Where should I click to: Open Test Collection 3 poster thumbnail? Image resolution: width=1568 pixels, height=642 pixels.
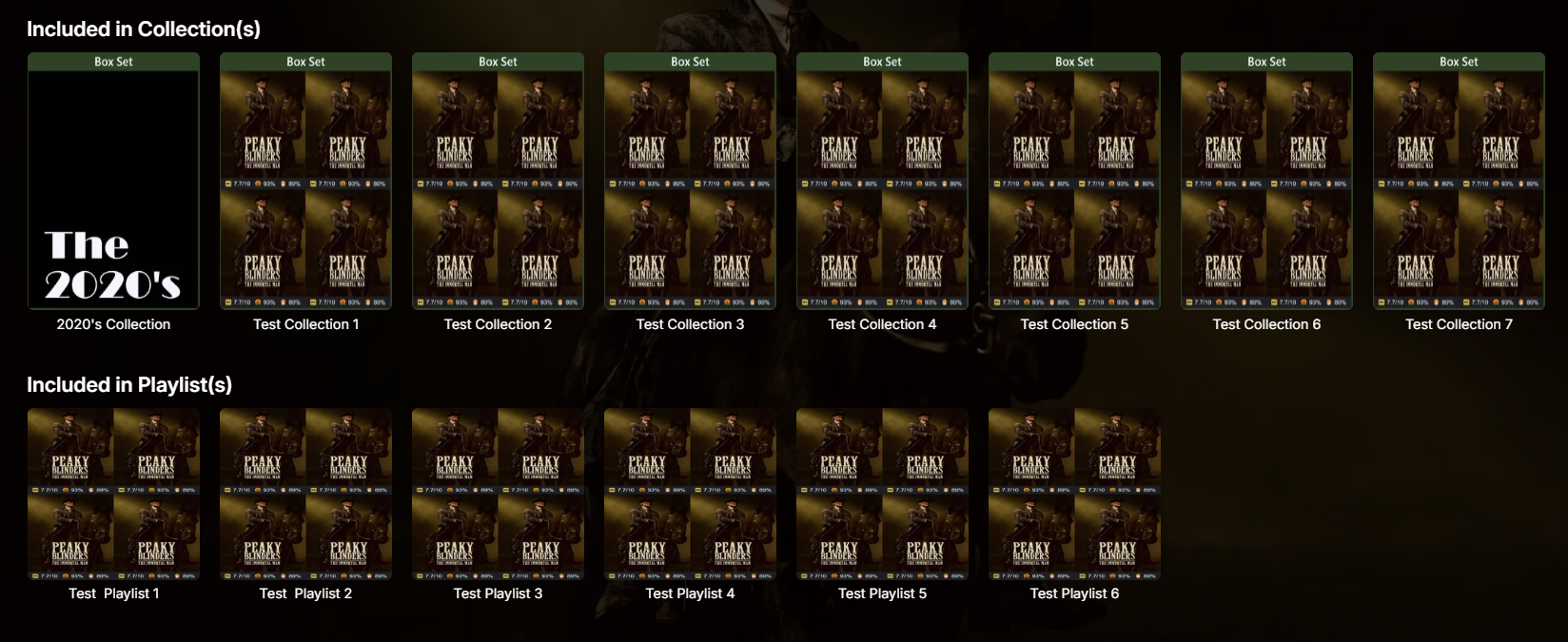(690, 181)
